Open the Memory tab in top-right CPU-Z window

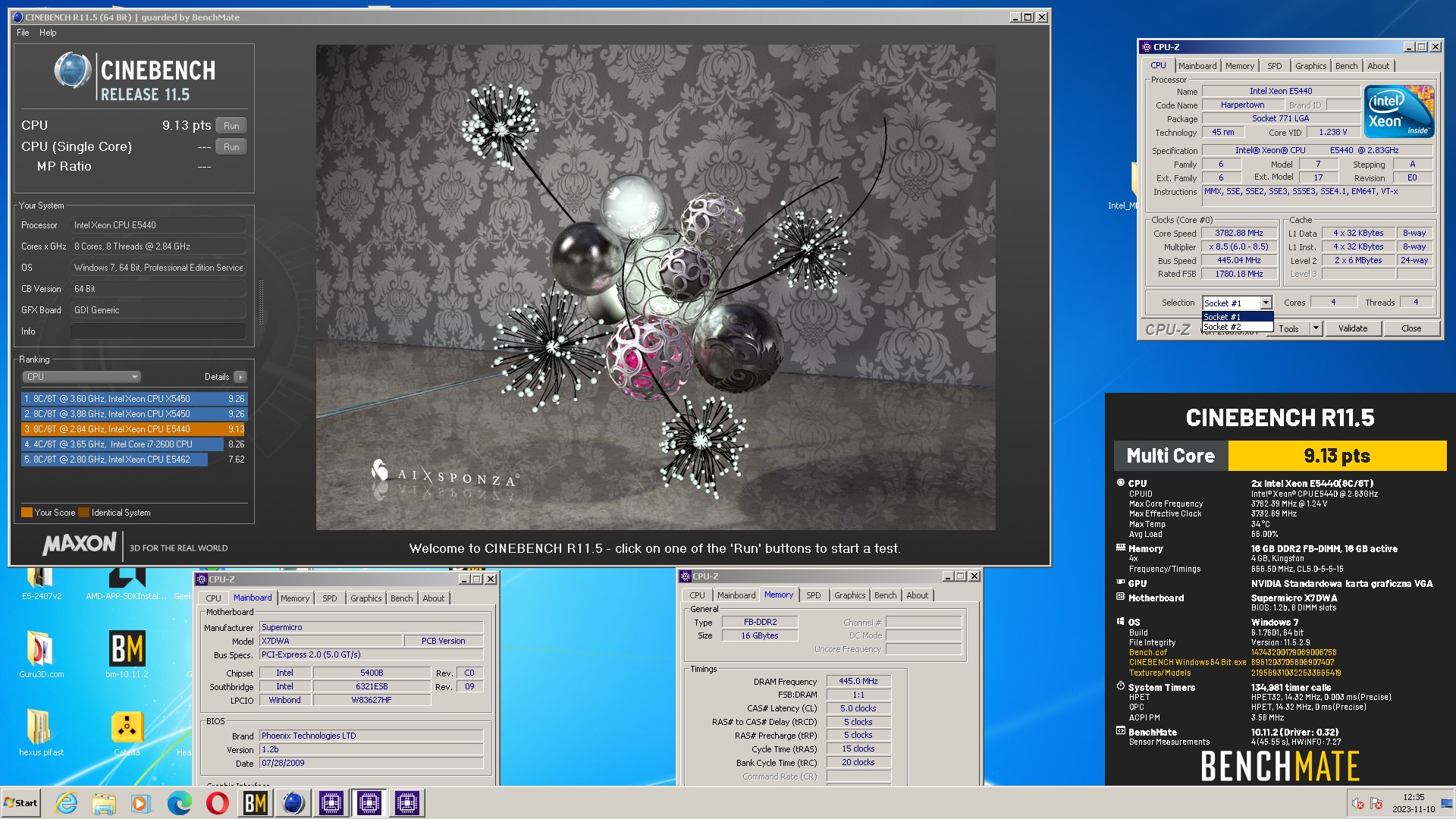click(x=1240, y=66)
